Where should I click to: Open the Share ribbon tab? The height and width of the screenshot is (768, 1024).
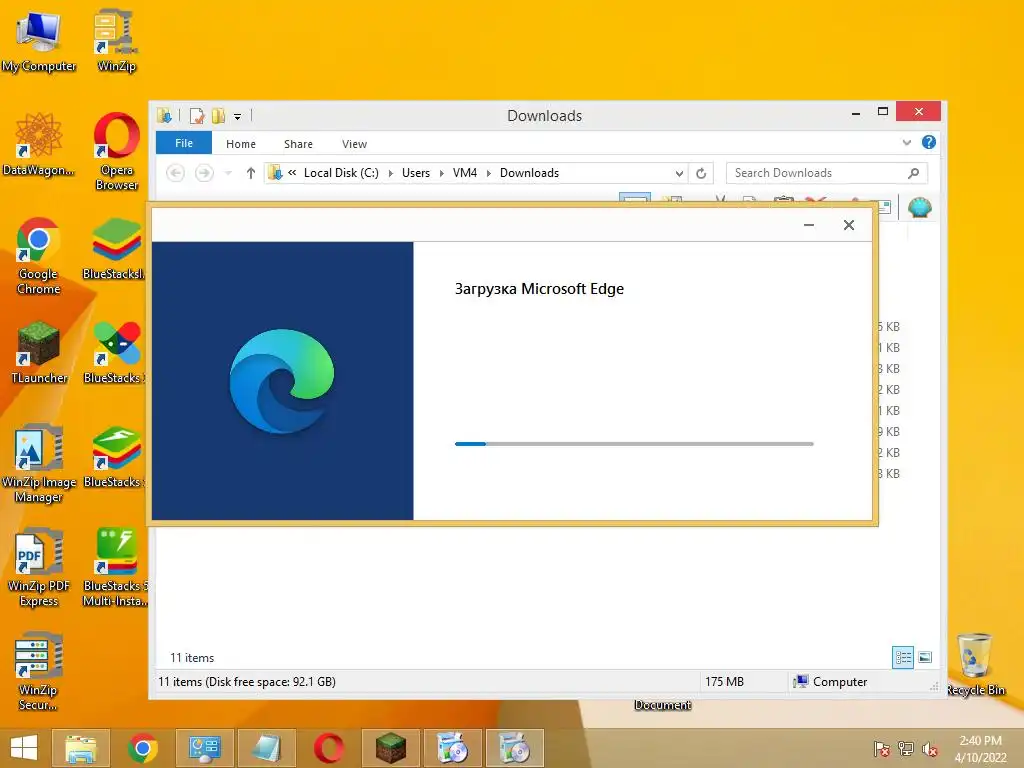[298, 144]
